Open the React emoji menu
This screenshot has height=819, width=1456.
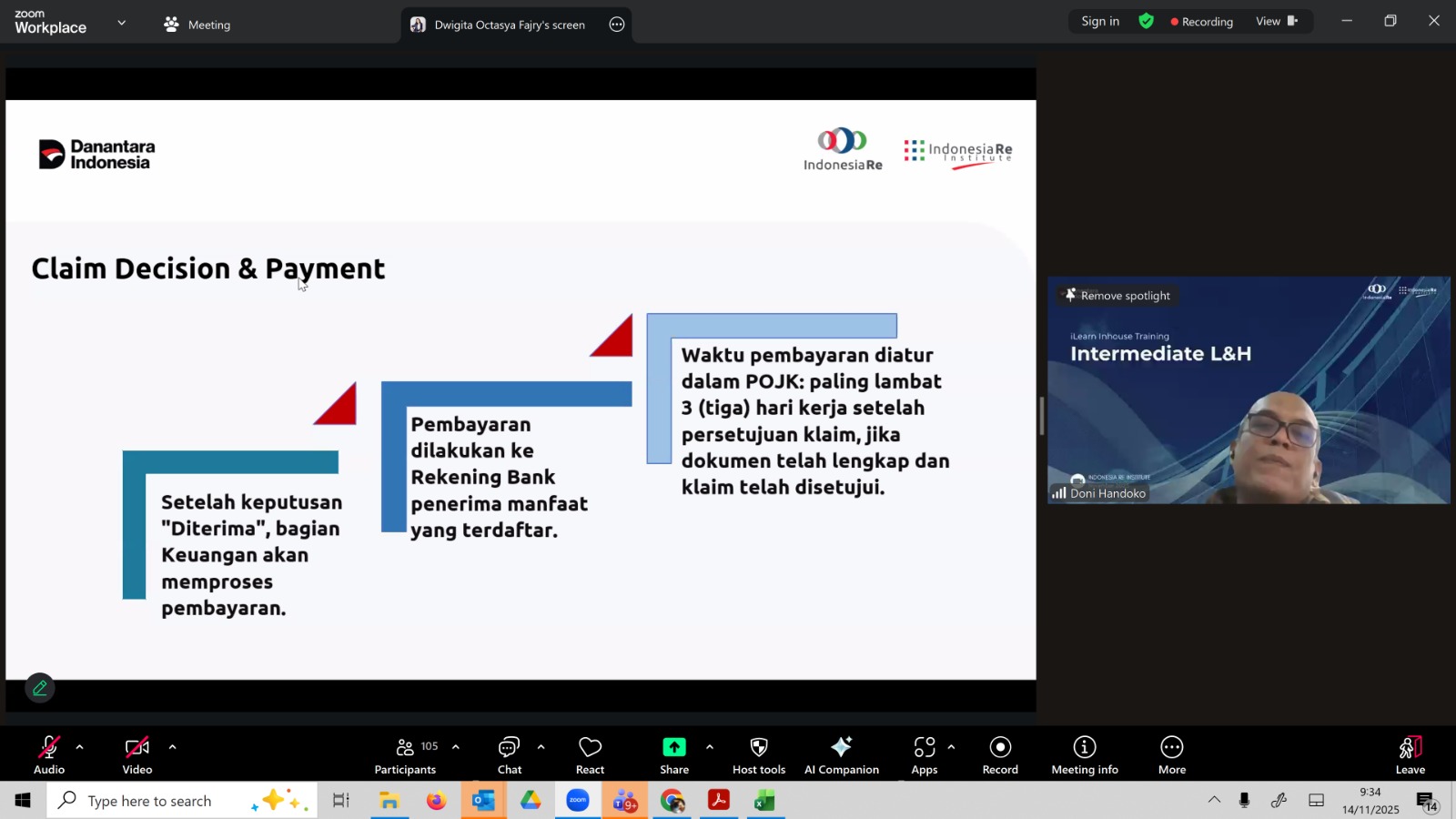coord(590,755)
